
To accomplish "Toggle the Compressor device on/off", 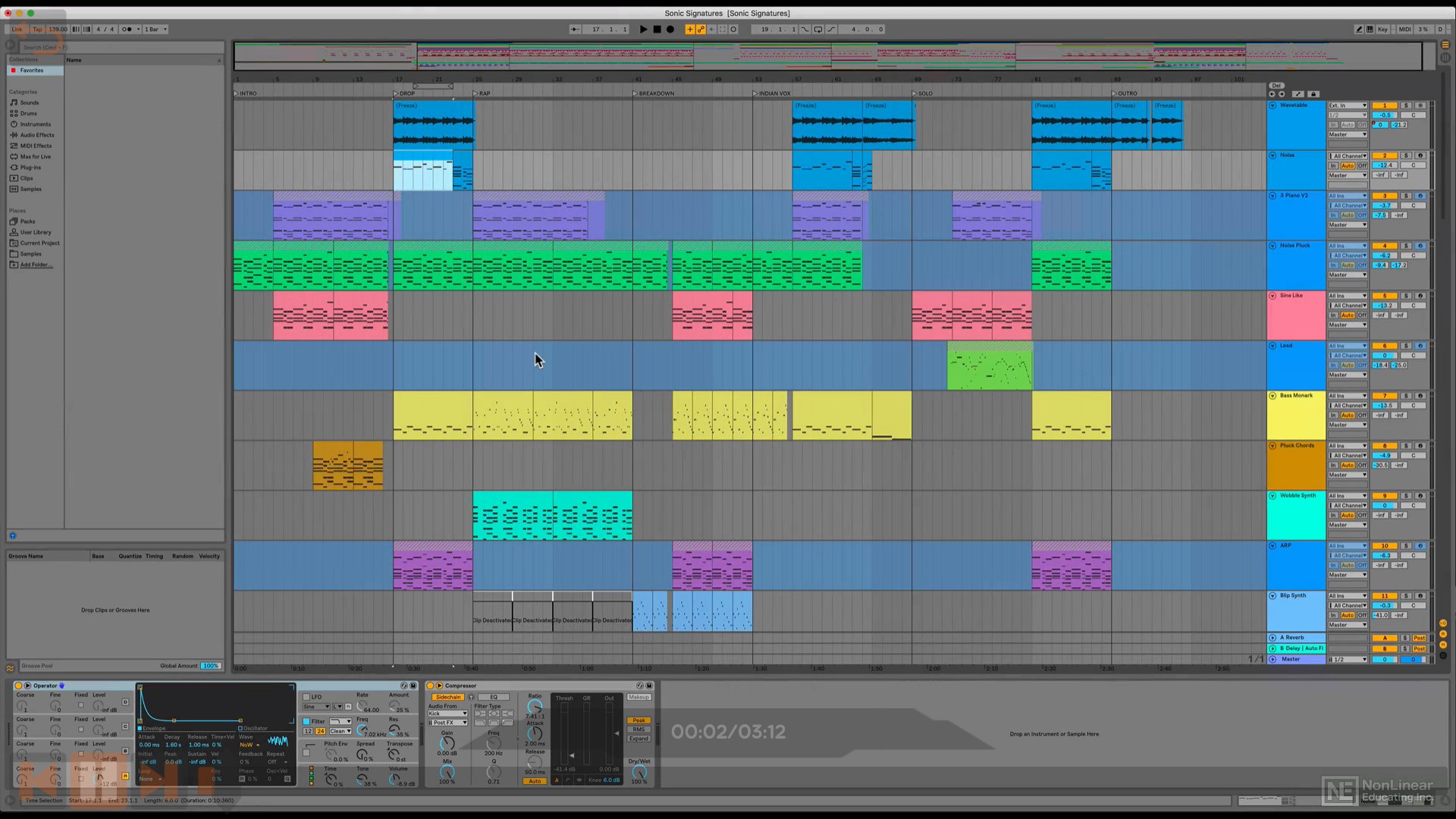I will click(x=430, y=686).
